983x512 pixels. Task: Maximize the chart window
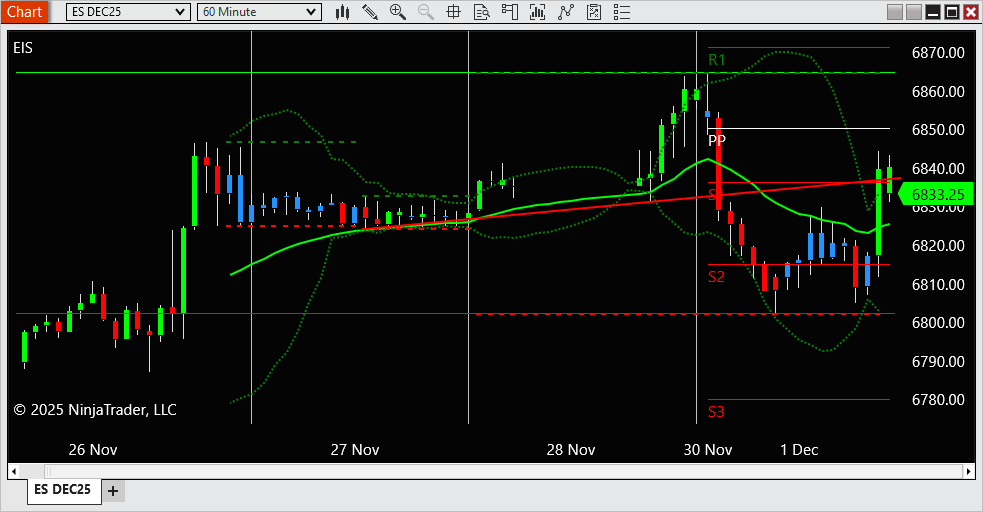(952, 12)
